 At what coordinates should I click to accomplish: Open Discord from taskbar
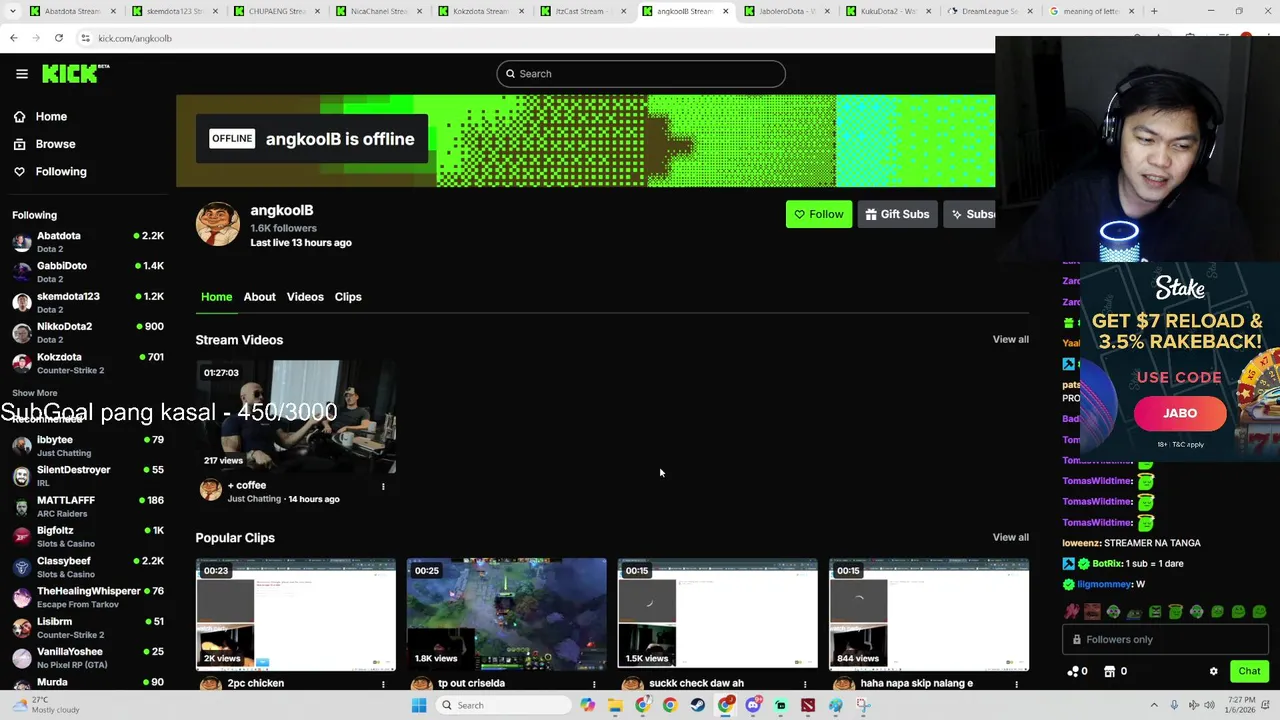click(x=753, y=705)
